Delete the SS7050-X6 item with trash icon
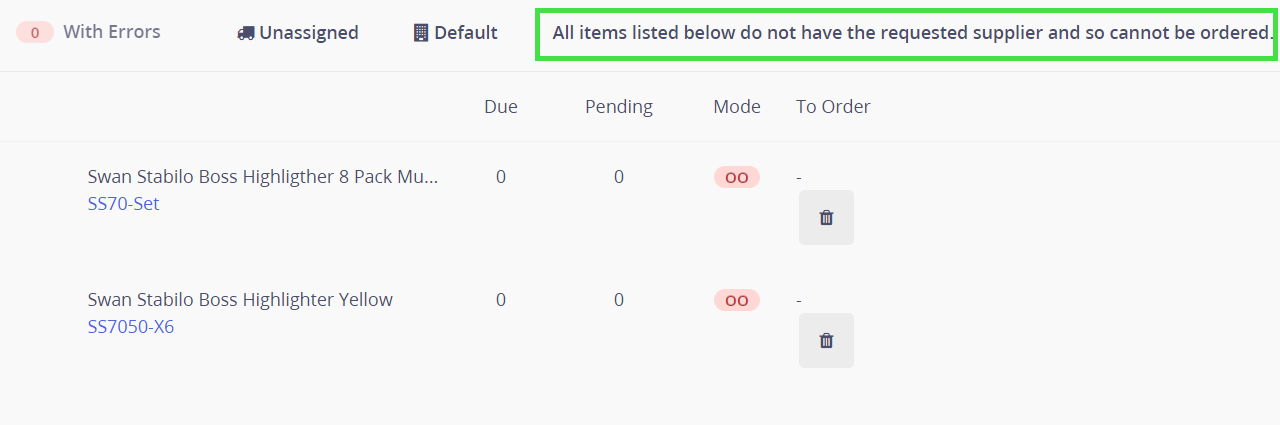The image size is (1280, 425). 826,340
